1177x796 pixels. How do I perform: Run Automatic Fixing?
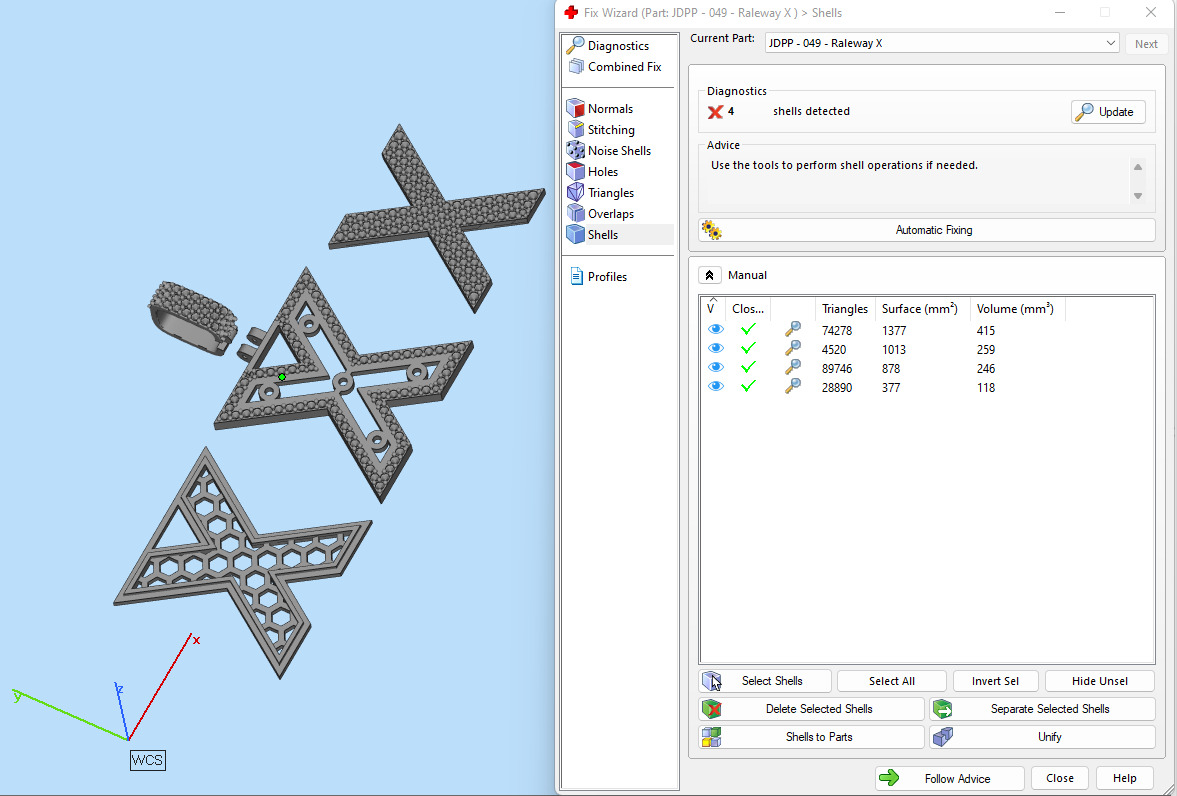[x=927, y=230]
